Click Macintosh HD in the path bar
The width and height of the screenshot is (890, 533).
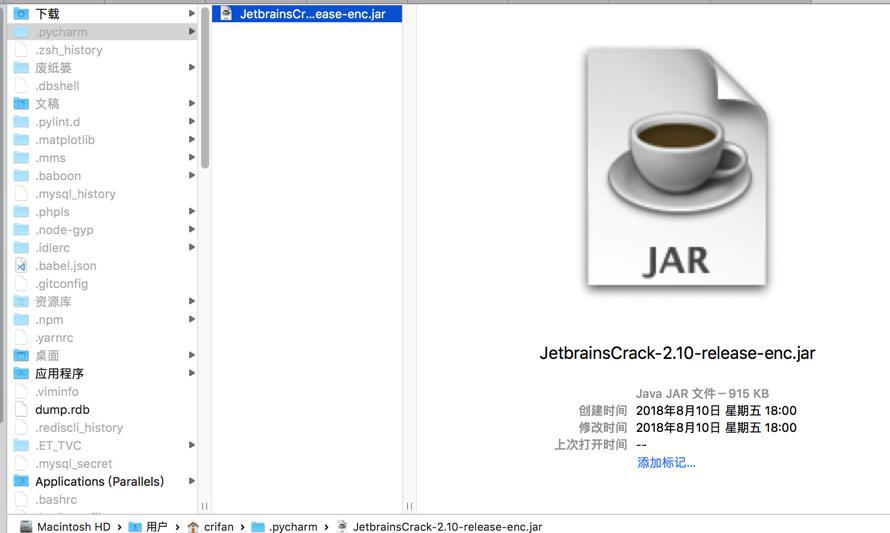[74, 527]
